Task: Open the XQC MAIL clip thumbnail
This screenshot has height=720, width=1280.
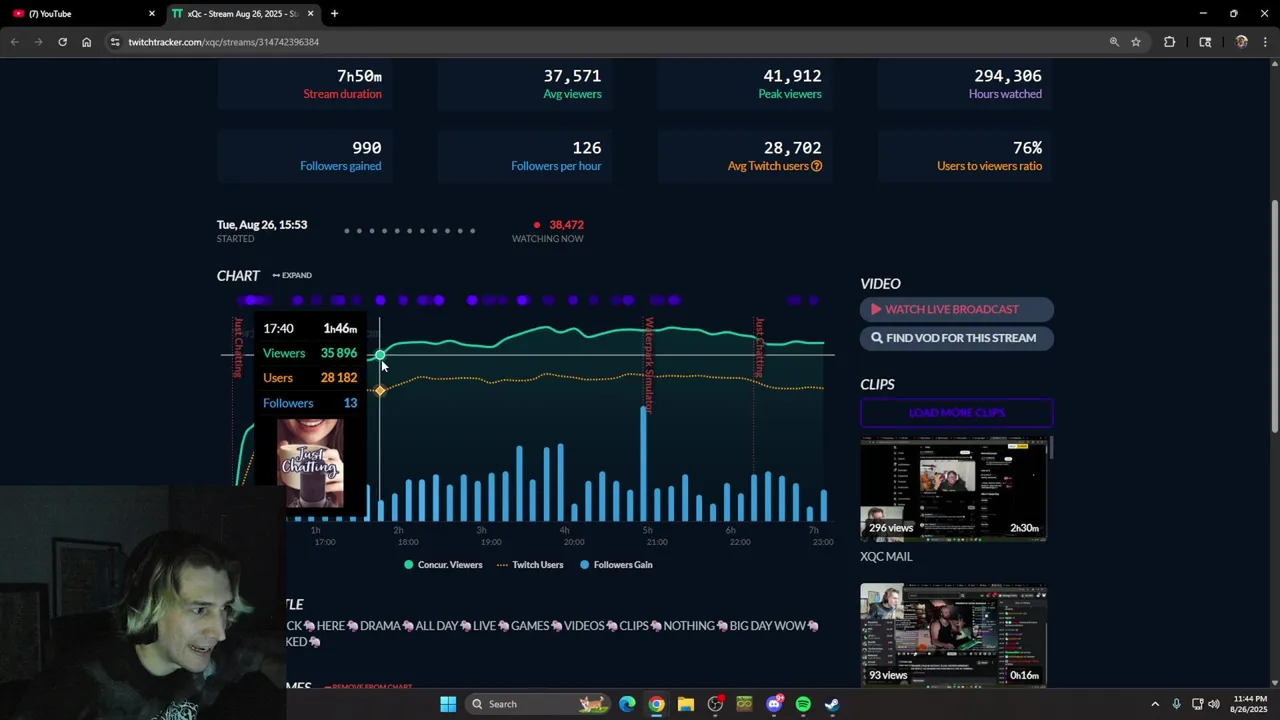Action: coord(954,490)
